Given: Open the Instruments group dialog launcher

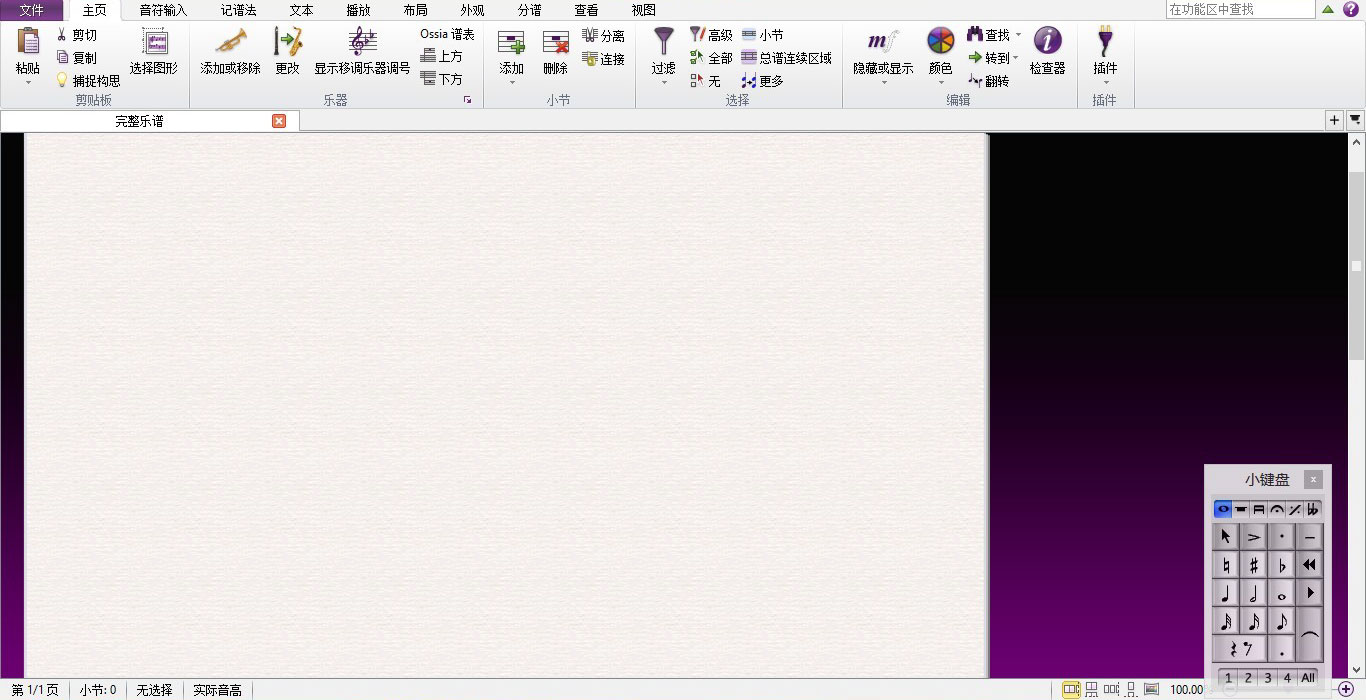Looking at the screenshot, I should coord(467,100).
